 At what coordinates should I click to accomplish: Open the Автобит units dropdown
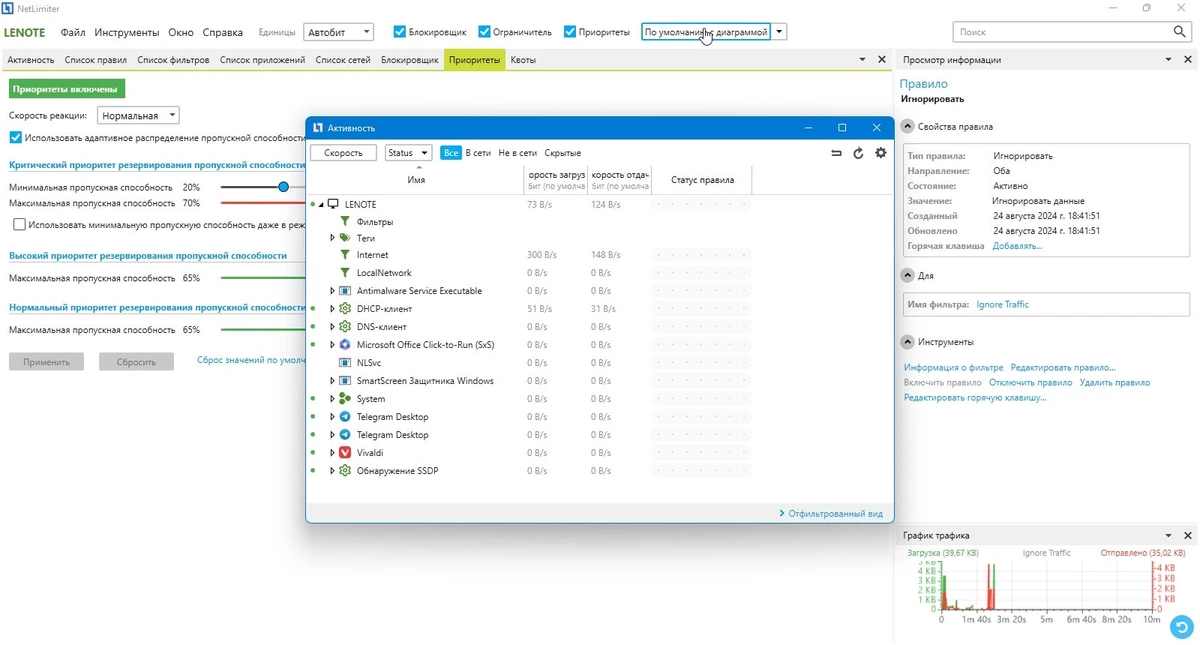coord(338,32)
